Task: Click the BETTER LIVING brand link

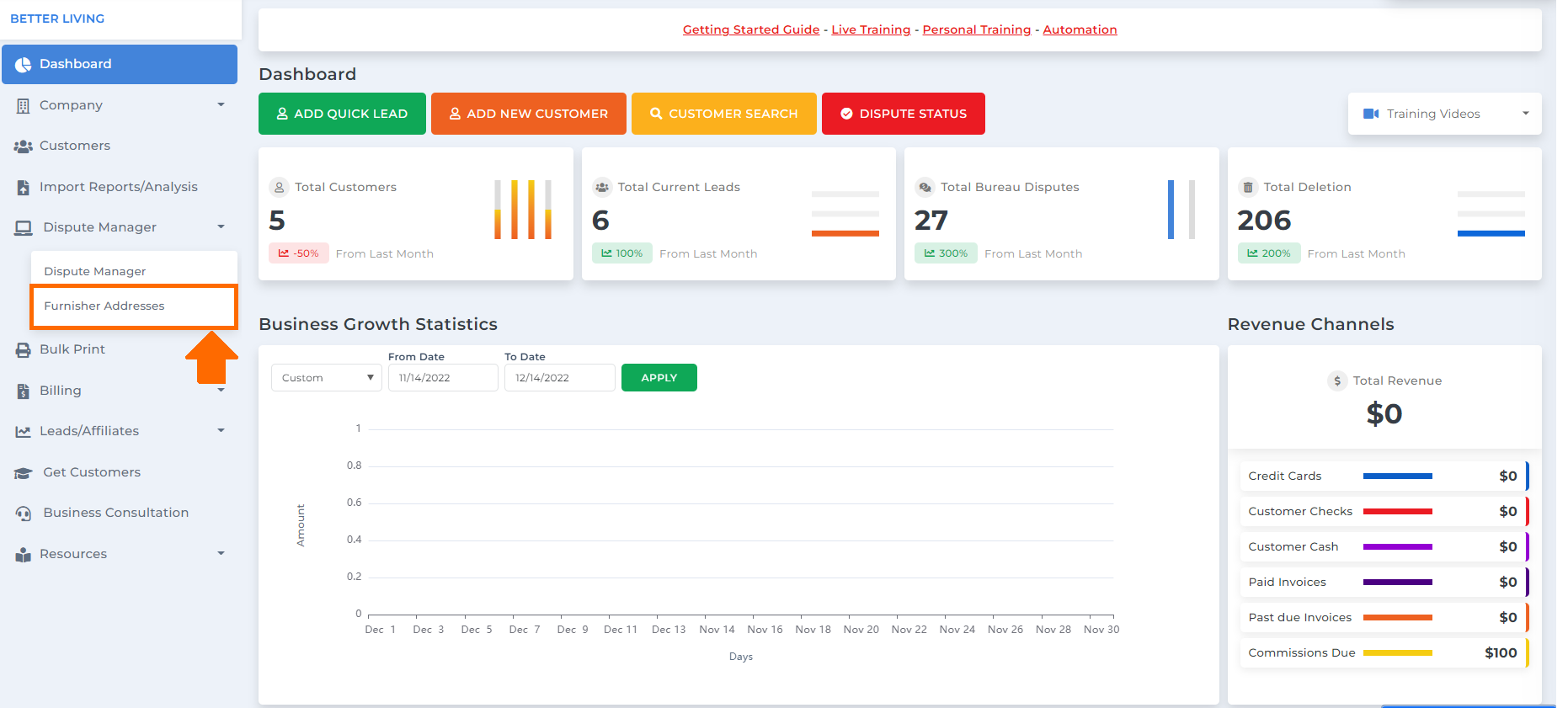Action: coord(57,19)
